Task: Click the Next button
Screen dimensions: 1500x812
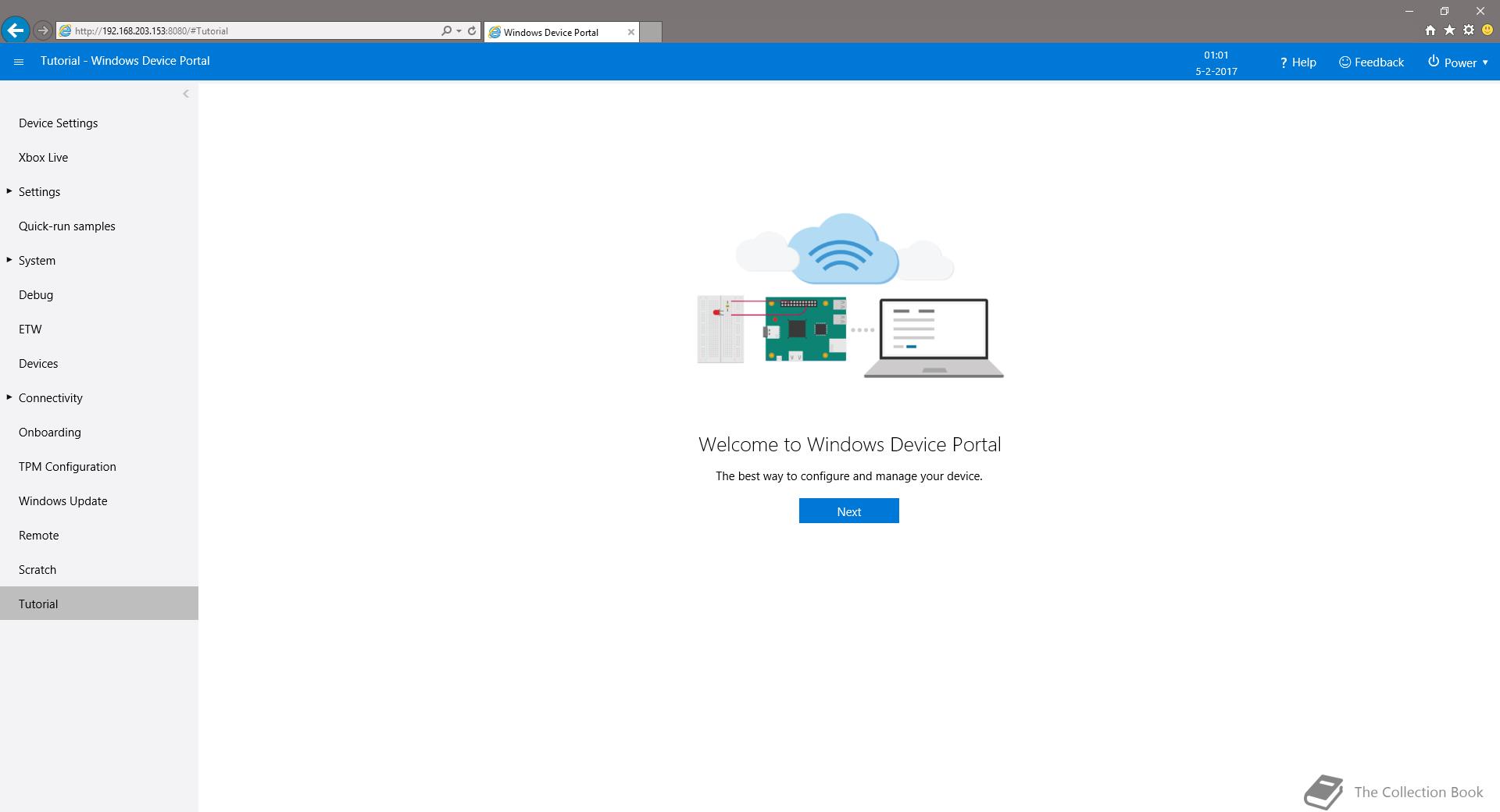Action: pos(848,511)
